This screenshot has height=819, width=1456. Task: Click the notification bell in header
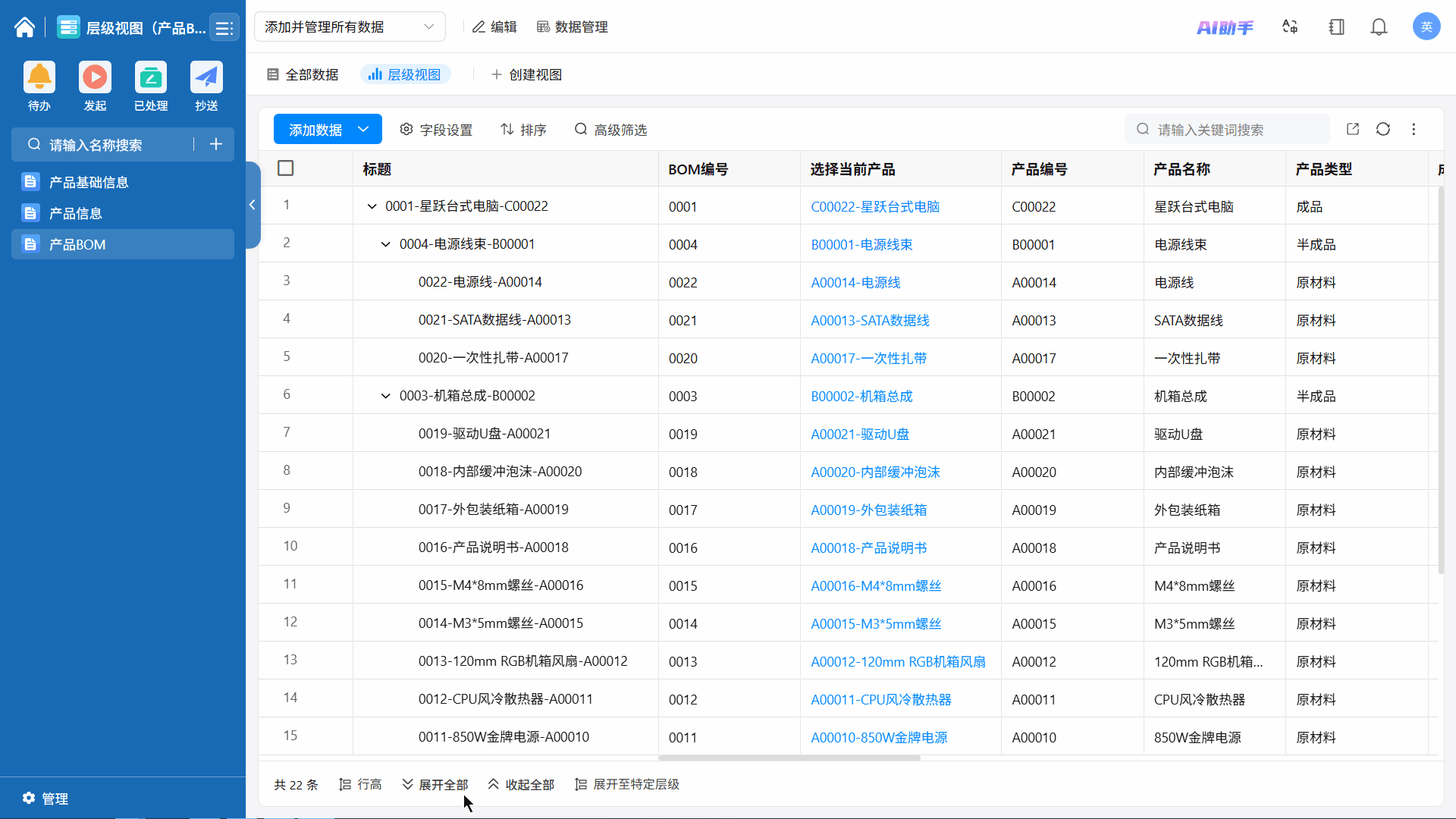click(x=1379, y=27)
